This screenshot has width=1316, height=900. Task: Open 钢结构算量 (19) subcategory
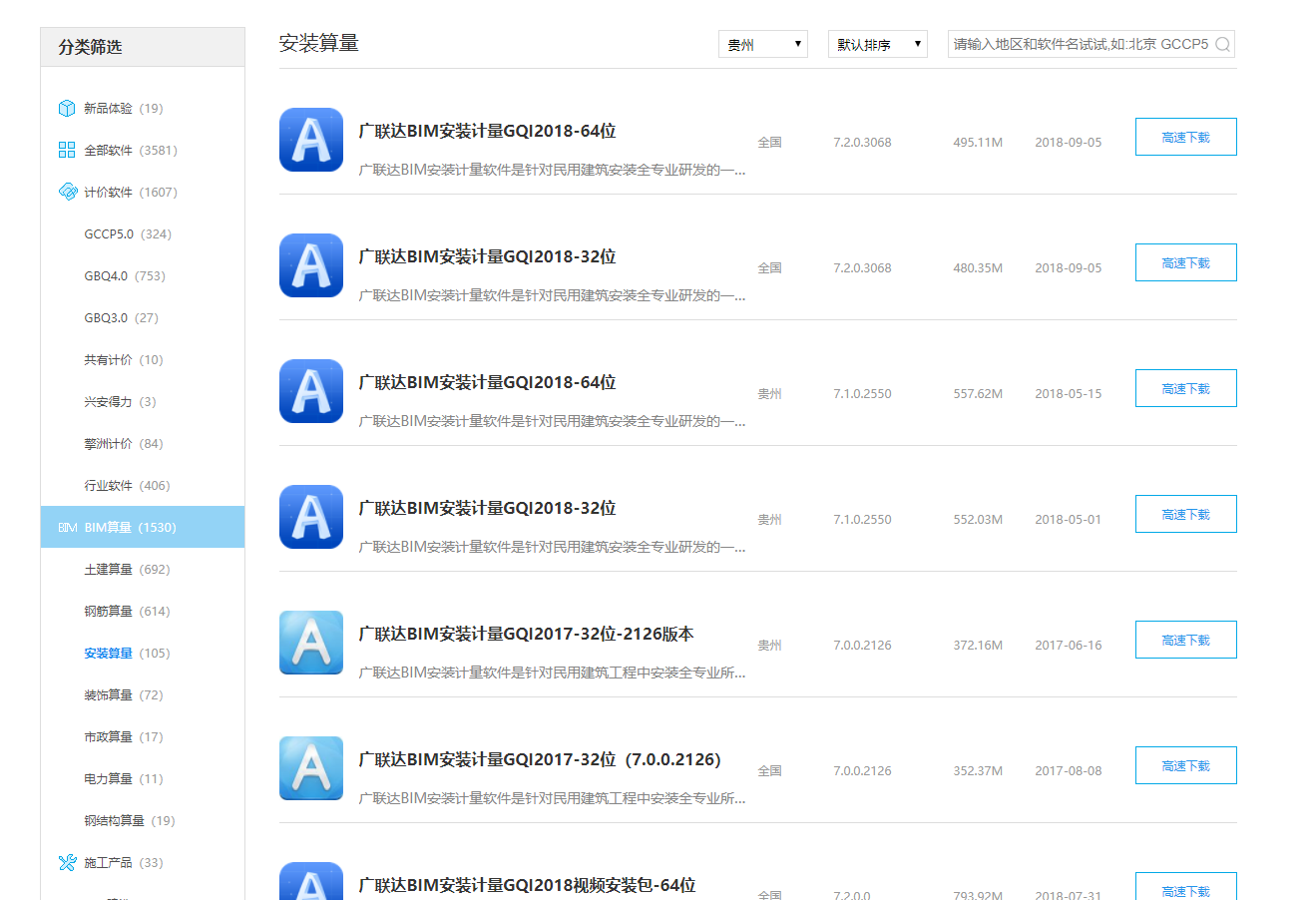click(x=130, y=820)
